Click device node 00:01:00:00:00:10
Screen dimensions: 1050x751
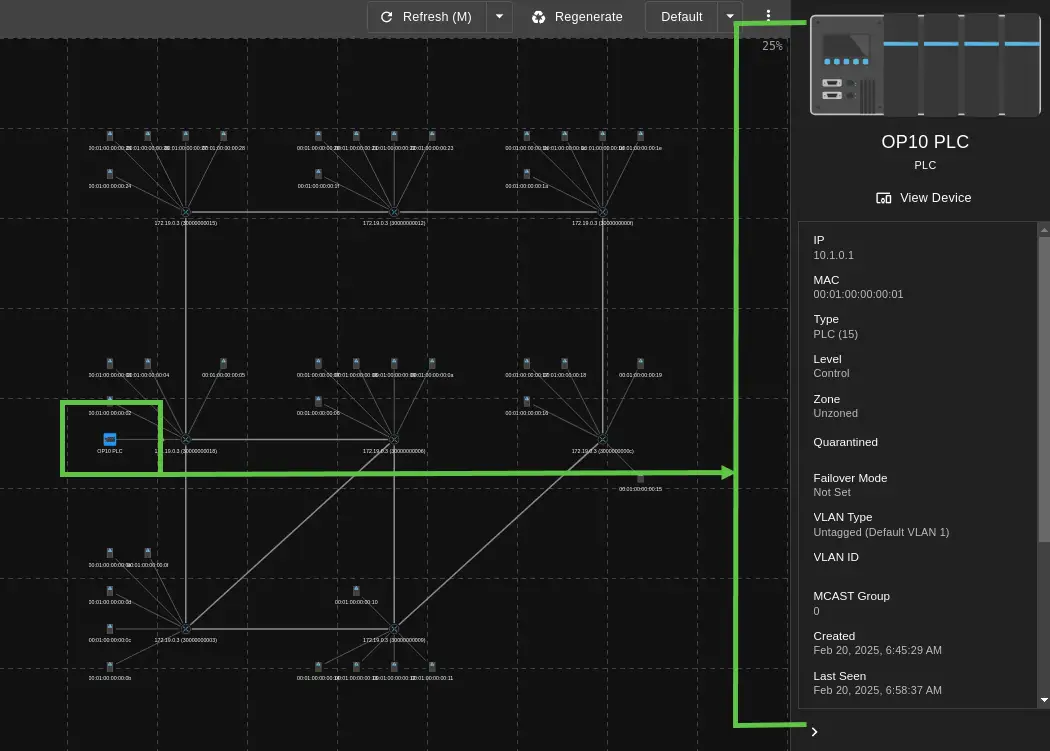[x=356, y=591]
